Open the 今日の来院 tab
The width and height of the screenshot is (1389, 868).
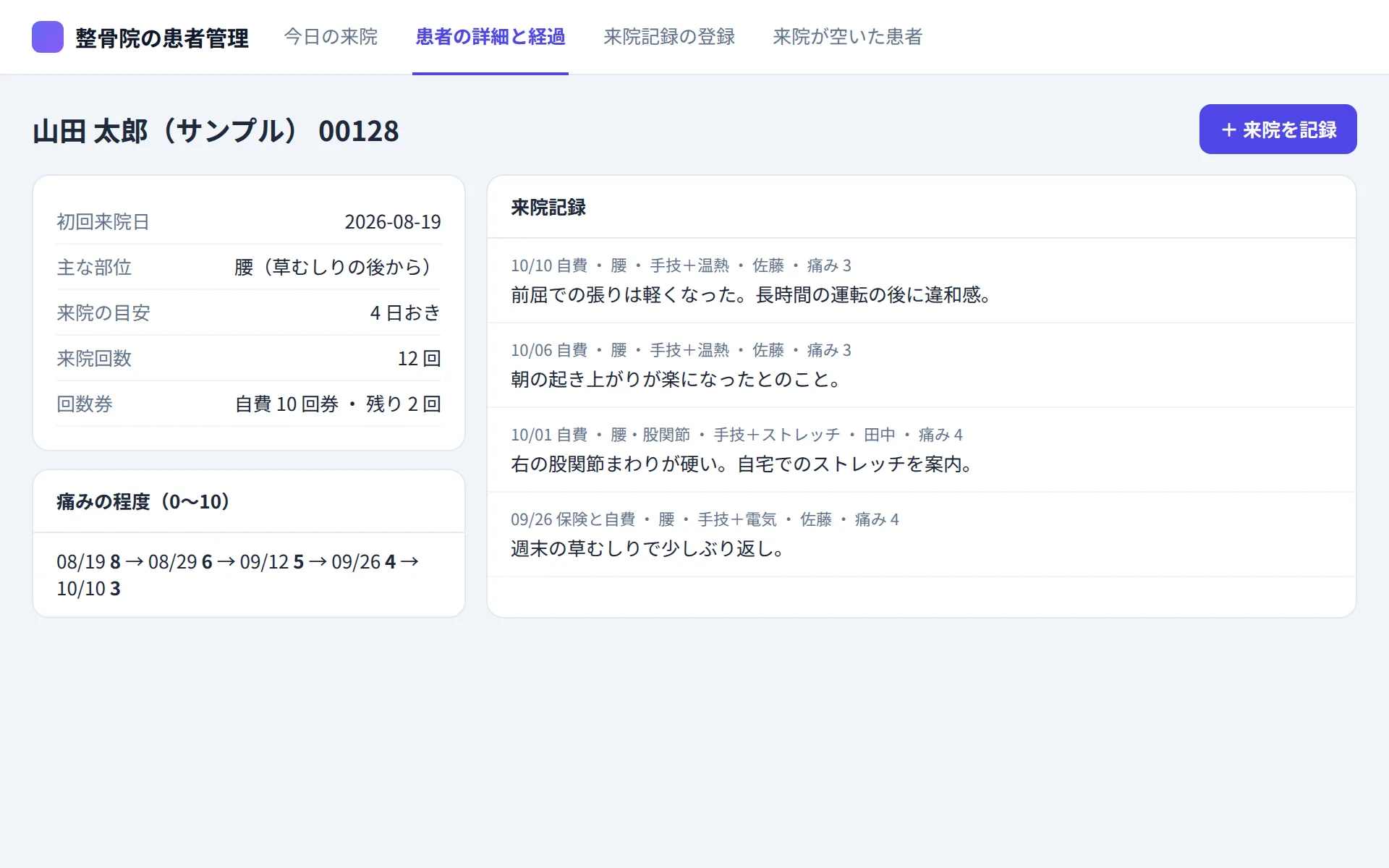click(x=331, y=37)
